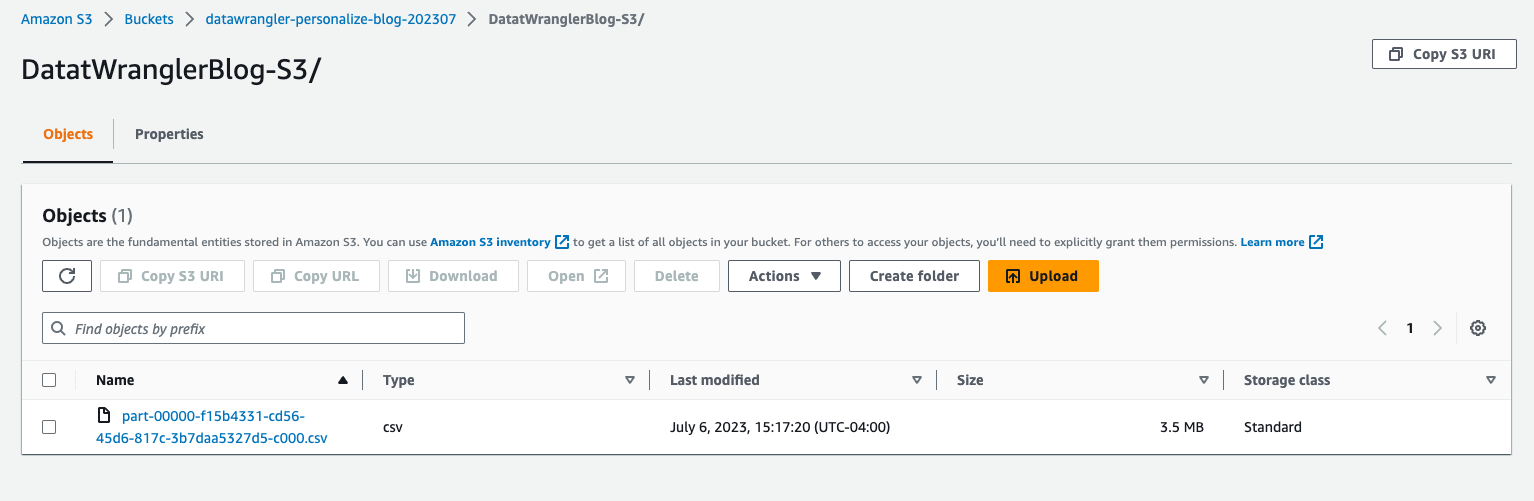Select all objects header checkbox

point(49,380)
